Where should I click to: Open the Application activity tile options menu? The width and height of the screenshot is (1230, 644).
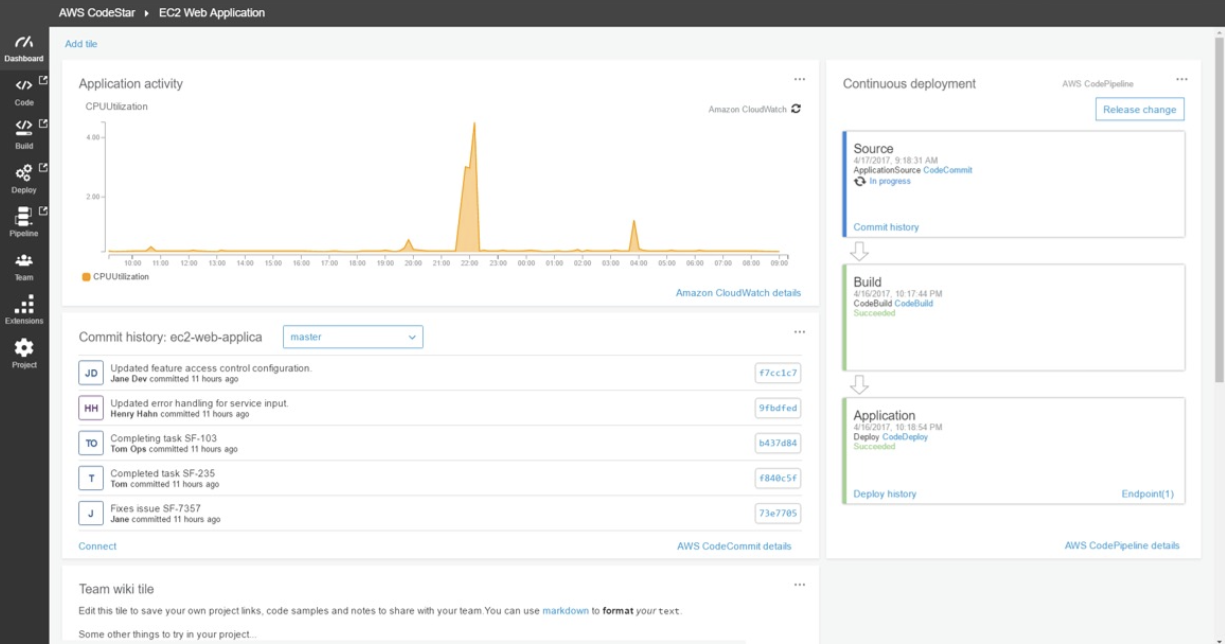(x=799, y=78)
